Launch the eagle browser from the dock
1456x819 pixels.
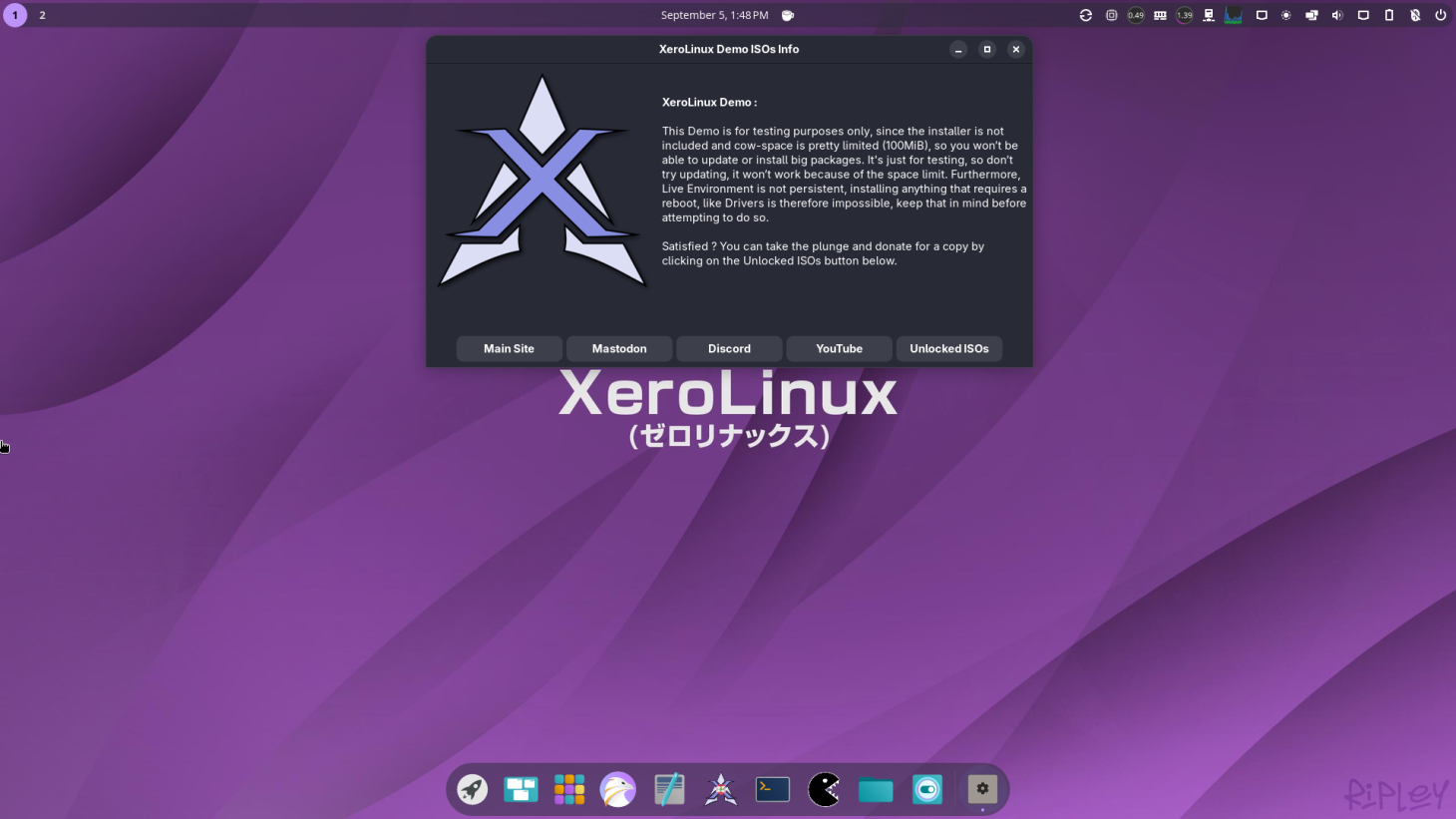coord(617,789)
